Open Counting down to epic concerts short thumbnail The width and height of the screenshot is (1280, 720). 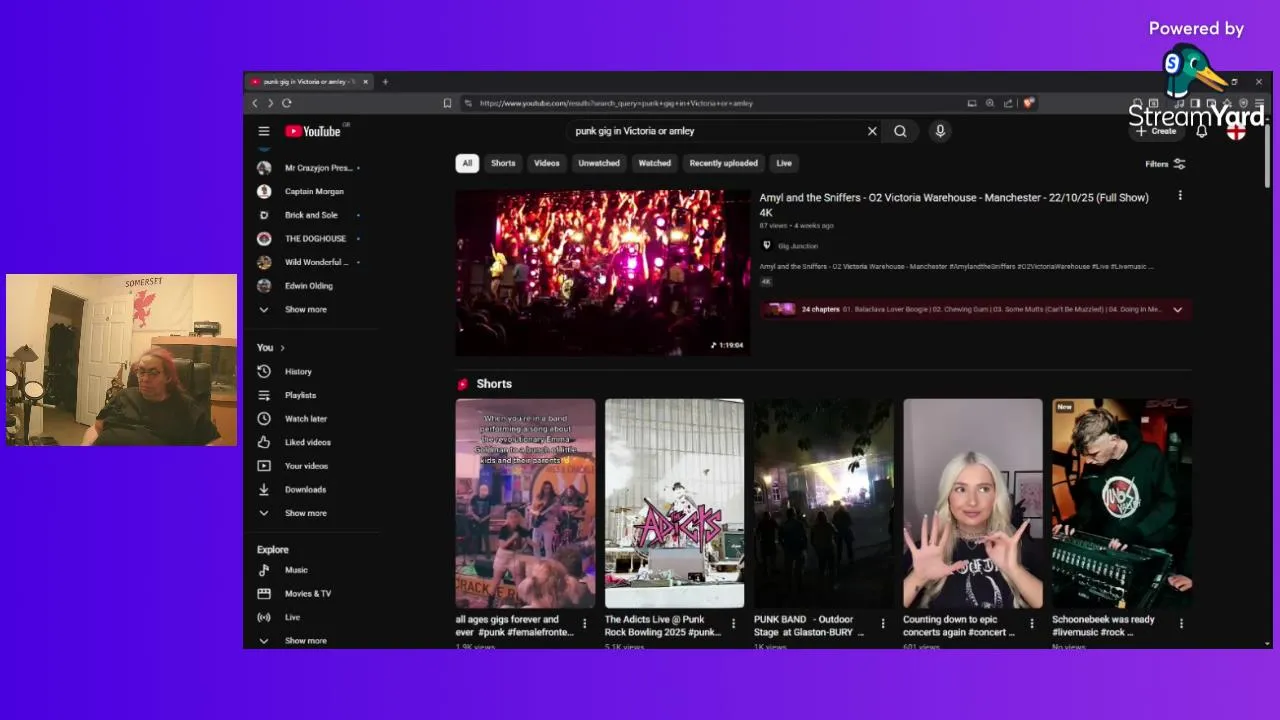(x=972, y=503)
